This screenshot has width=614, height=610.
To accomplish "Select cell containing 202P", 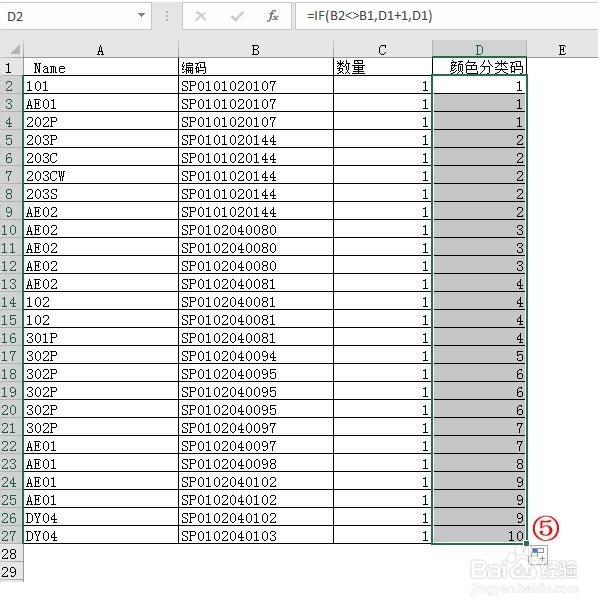I will [101, 121].
